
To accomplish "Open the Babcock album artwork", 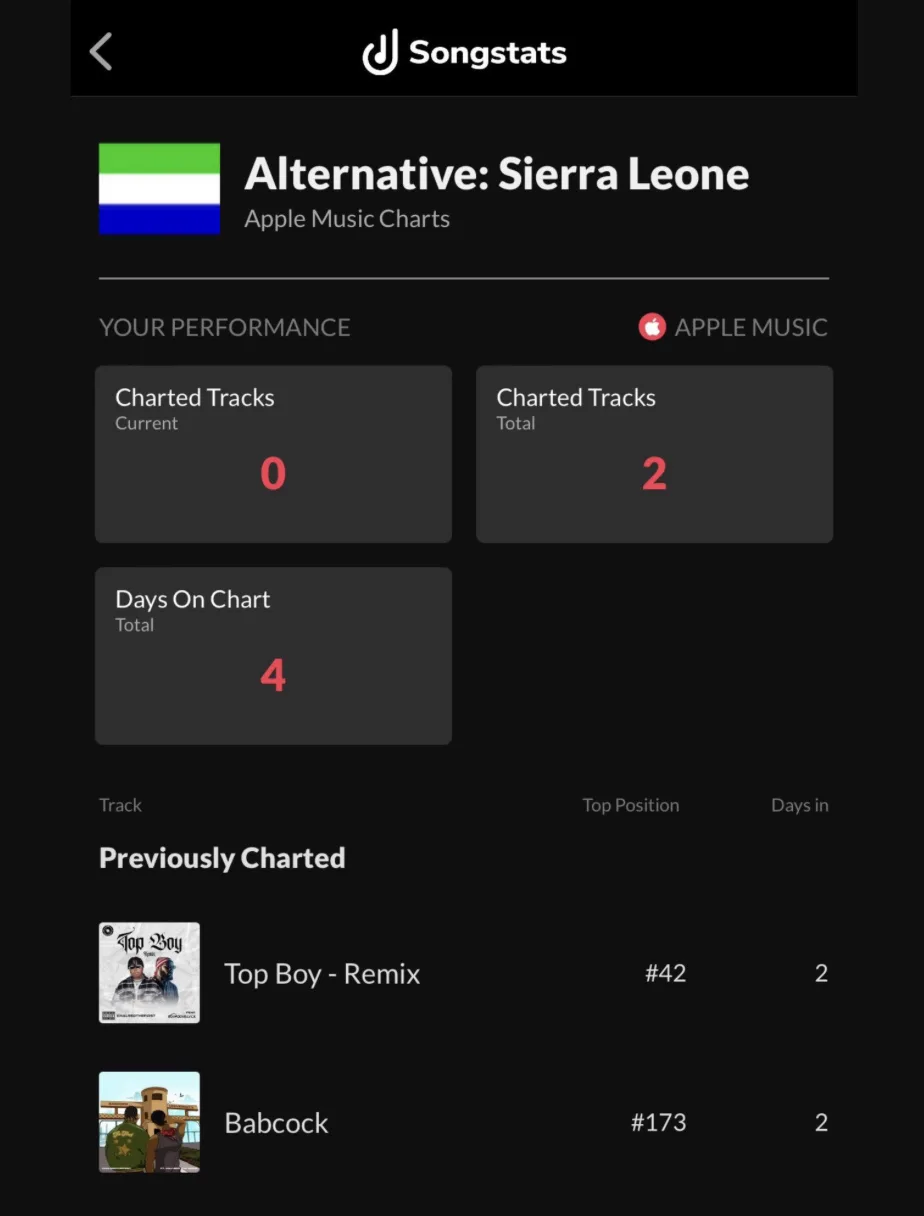I will (x=149, y=1122).
